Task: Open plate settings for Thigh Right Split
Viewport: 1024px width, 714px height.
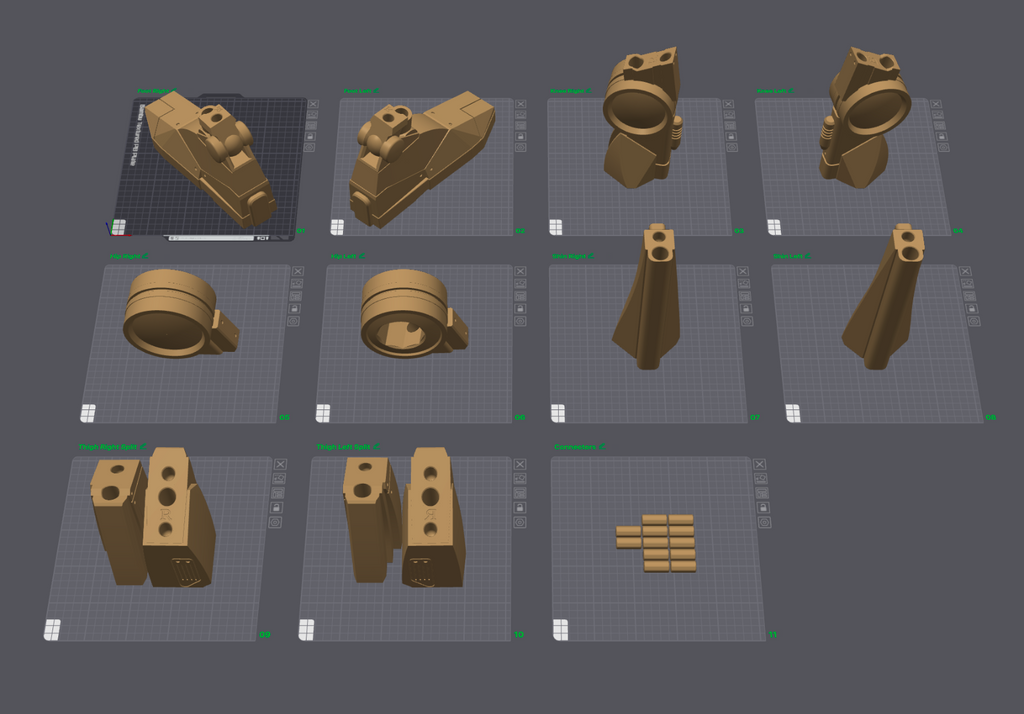Action: click(275, 523)
